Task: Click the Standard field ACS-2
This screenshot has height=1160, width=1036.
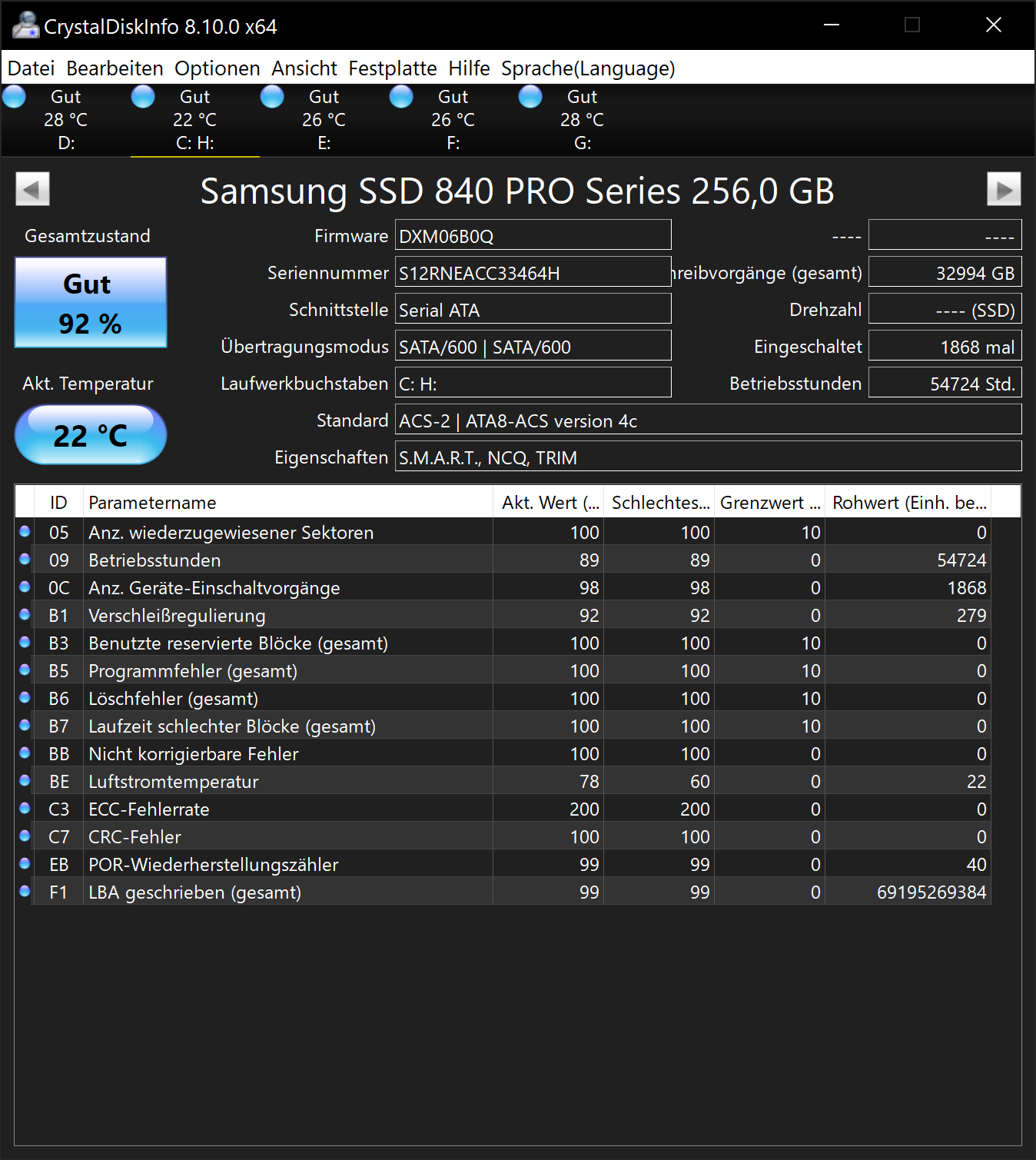Action: coord(709,420)
